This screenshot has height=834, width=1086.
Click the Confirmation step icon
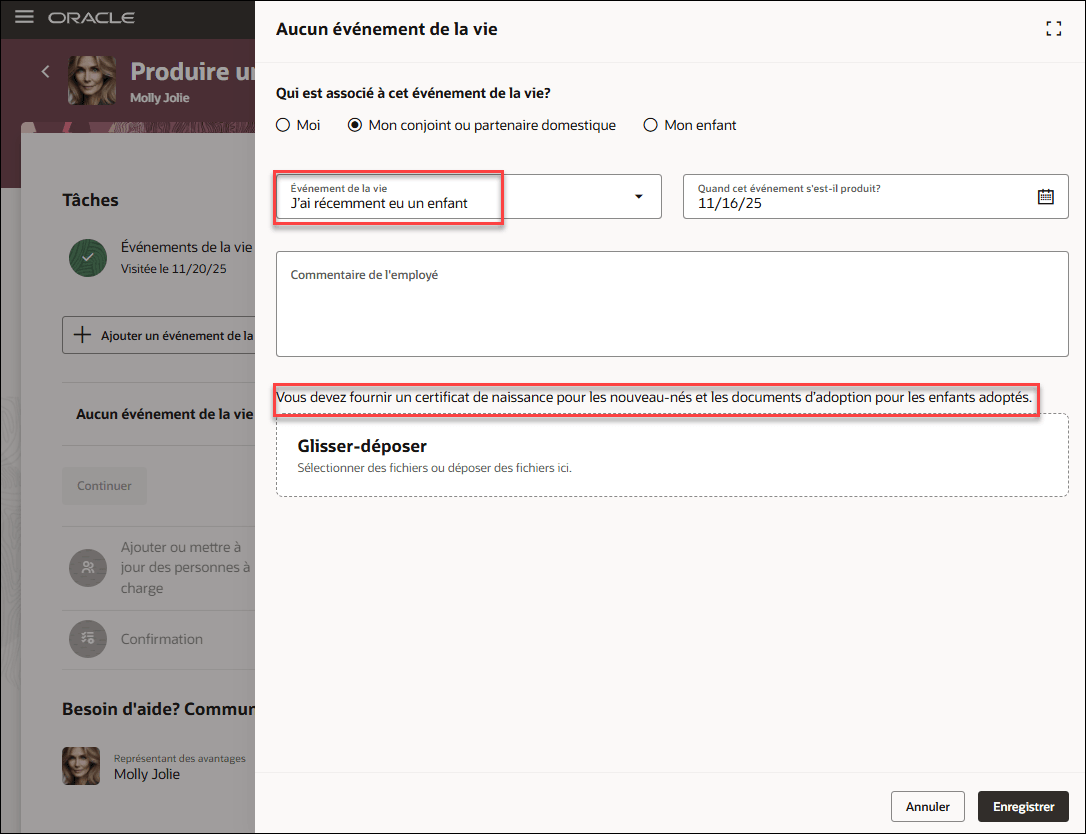[88, 638]
